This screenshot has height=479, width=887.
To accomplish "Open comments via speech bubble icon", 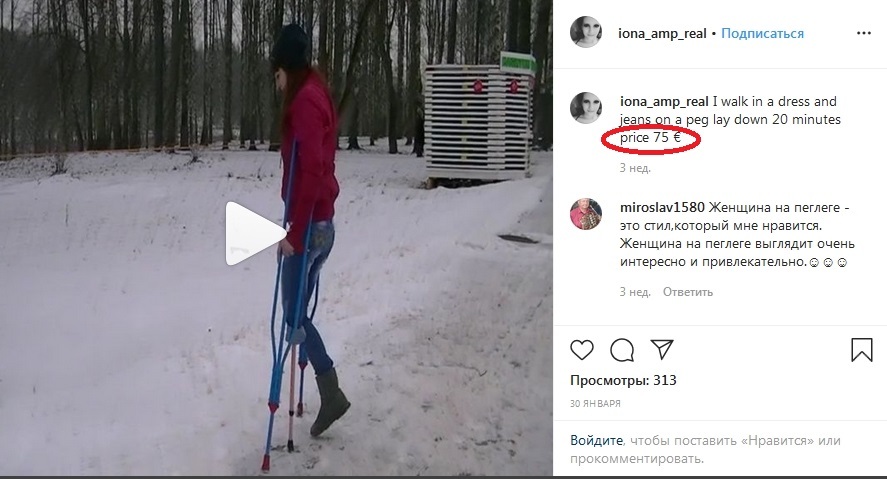I will [x=622, y=350].
